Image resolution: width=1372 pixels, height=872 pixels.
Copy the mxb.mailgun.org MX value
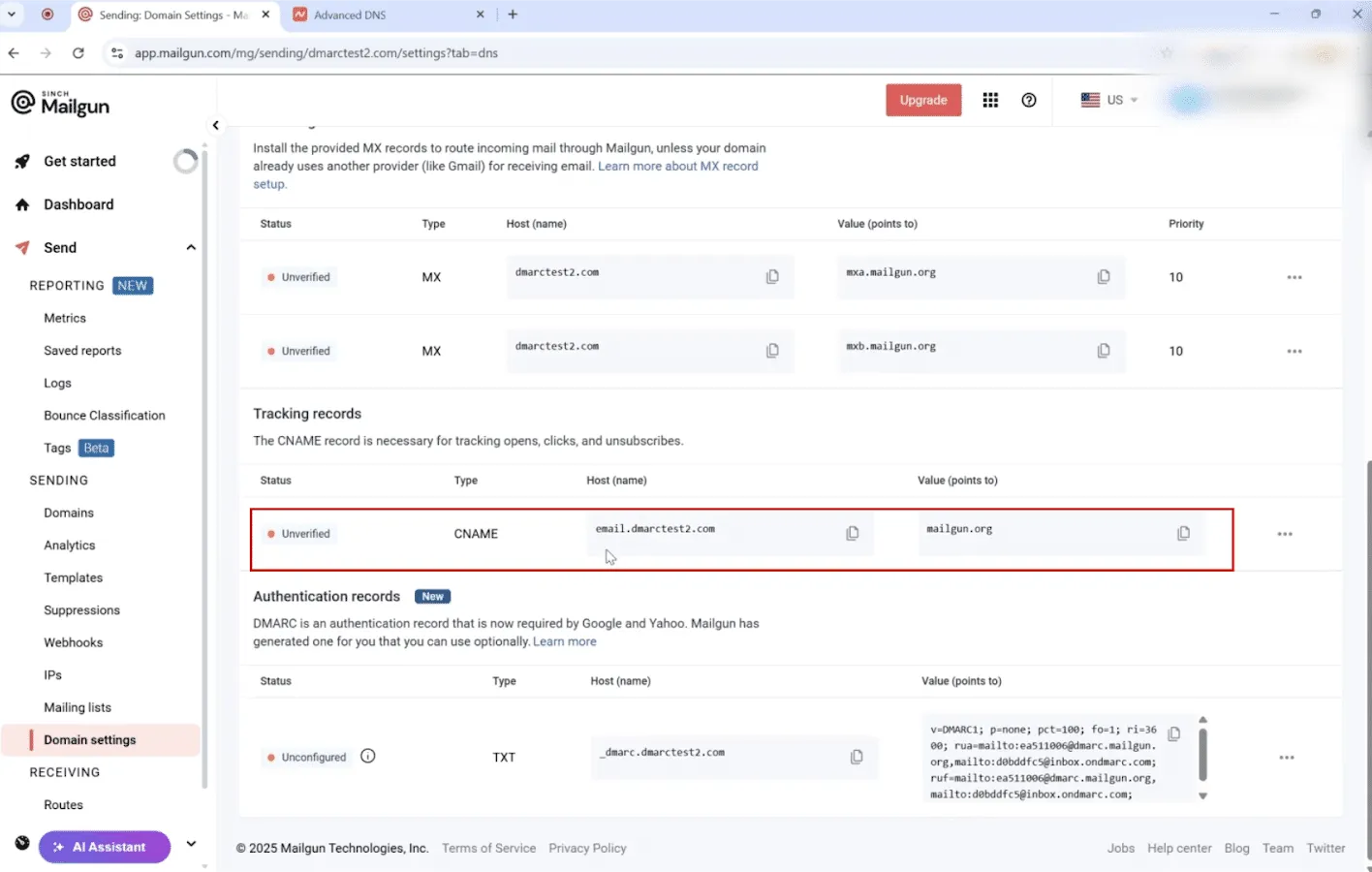(x=1104, y=351)
